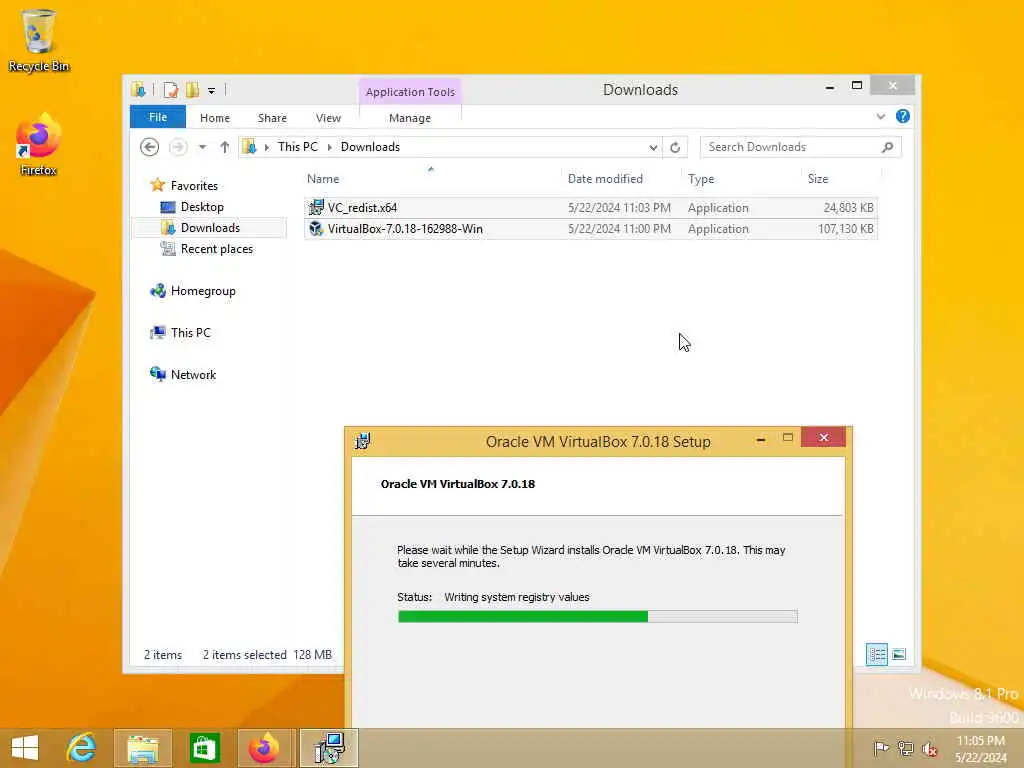Switch to details view layout button
Screen dimensions: 1024x768
[877, 654]
